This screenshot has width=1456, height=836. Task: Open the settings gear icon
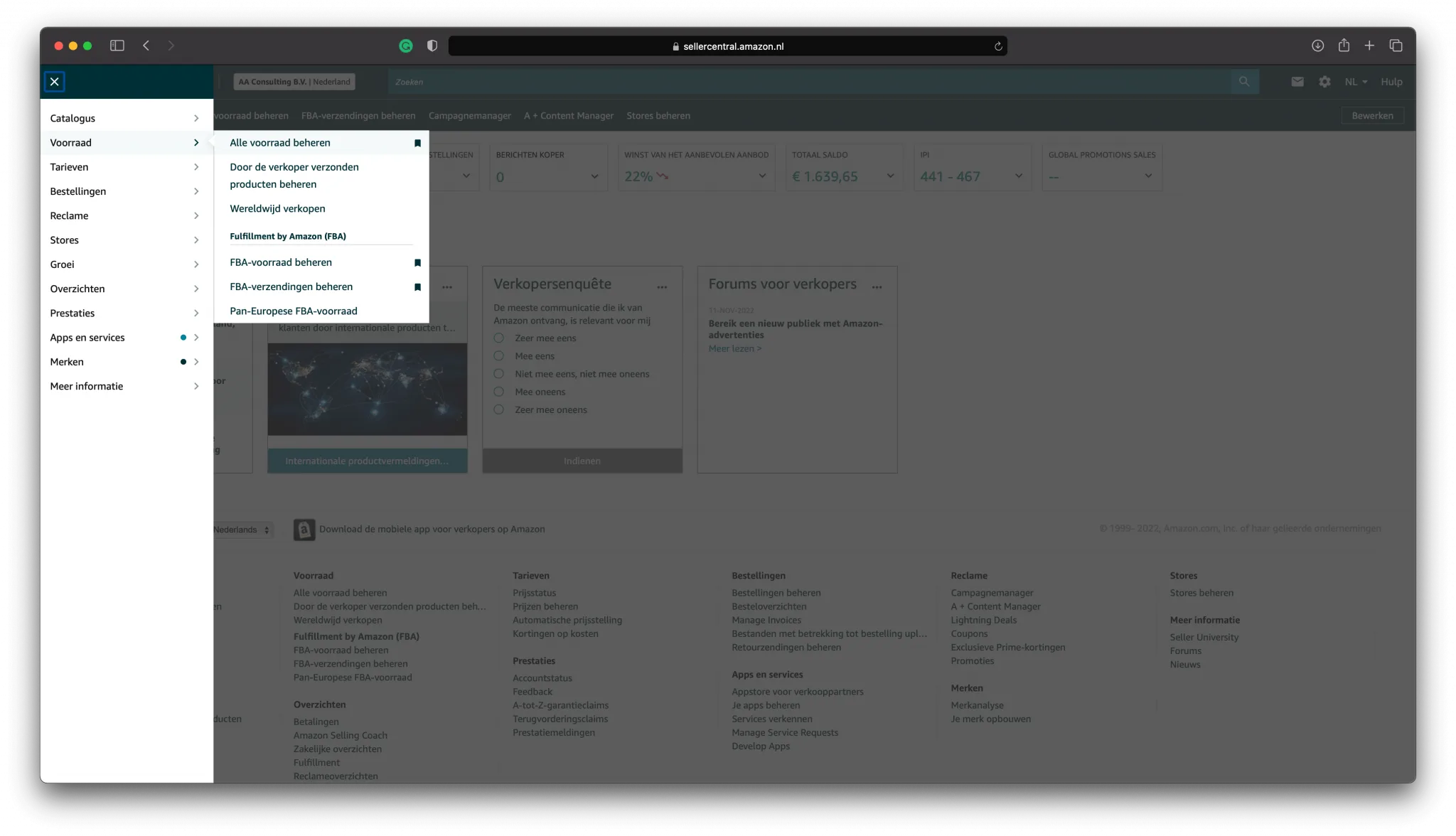point(1324,82)
